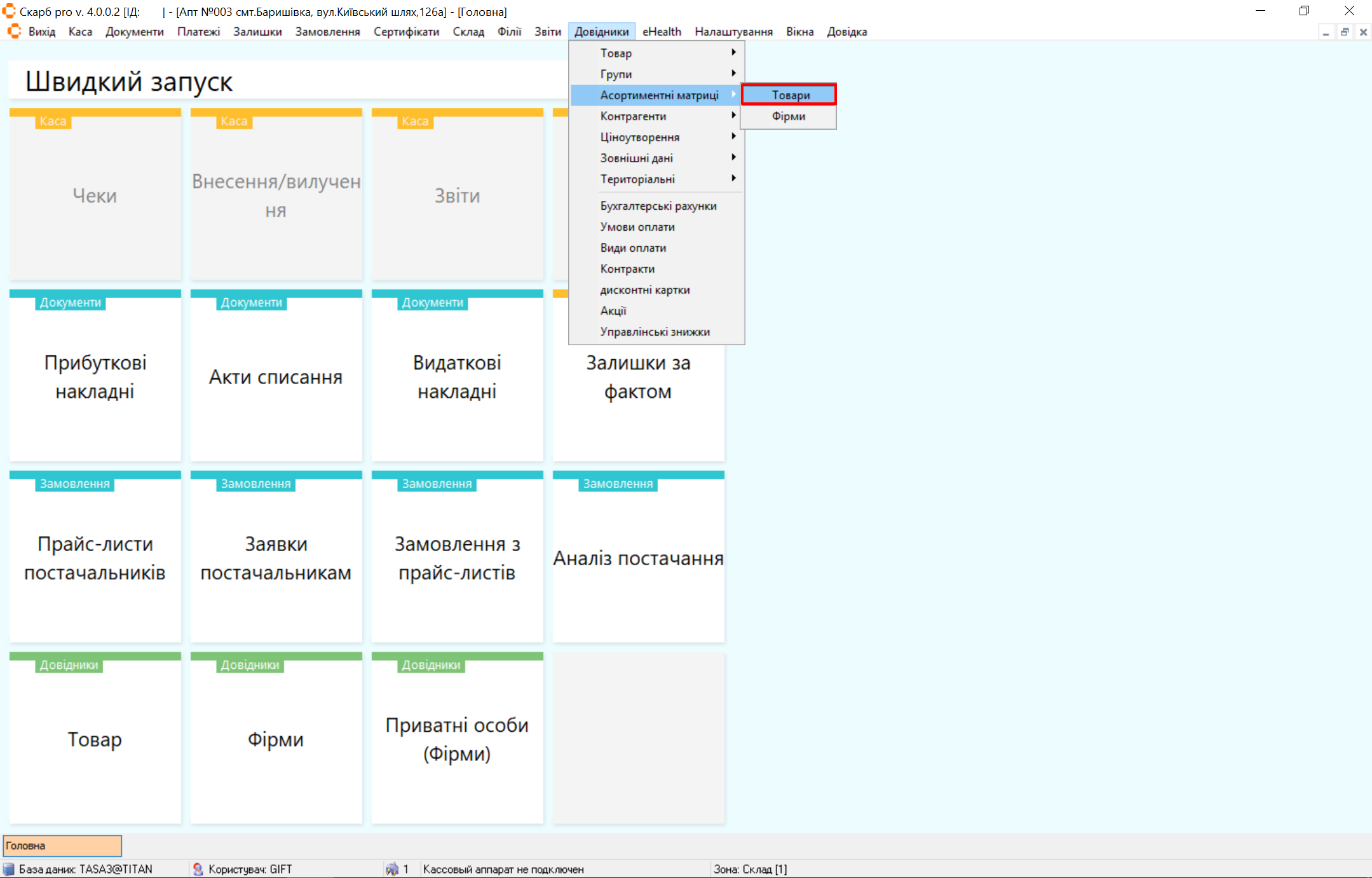Click the Скарб app icon near Вихід
The width and height of the screenshot is (1372, 878).
pos(14,32)
